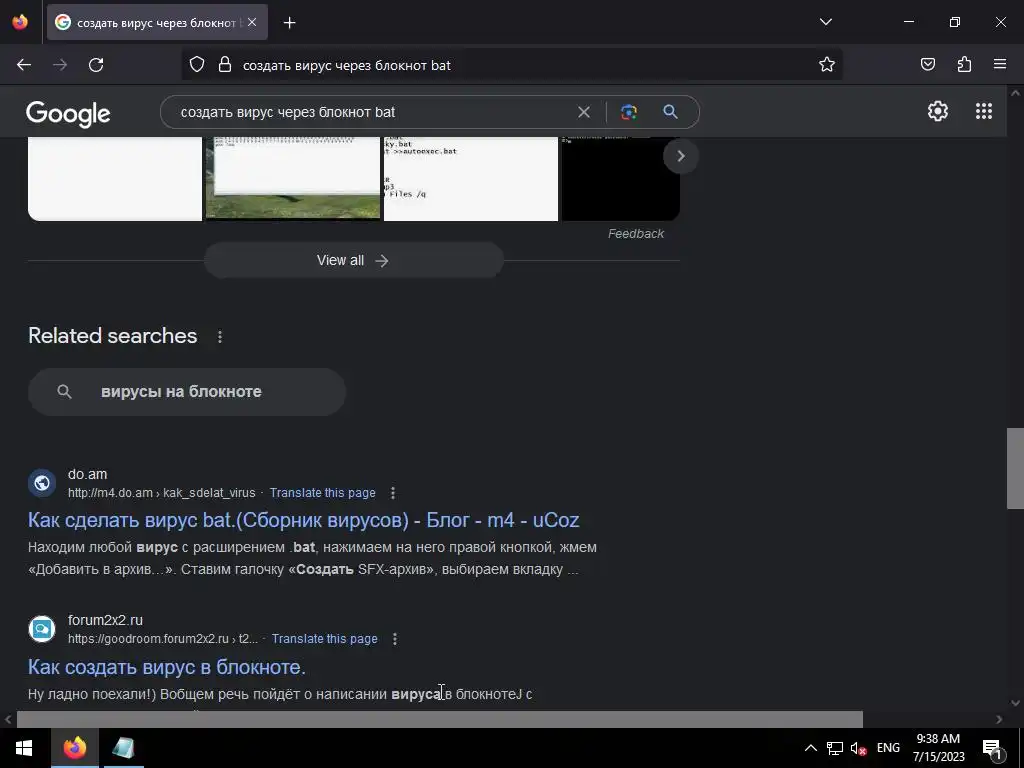Select related search 'вирусы на блокноте'
This screenshot has height=768, width=1024.
click(x=187, y=392)
